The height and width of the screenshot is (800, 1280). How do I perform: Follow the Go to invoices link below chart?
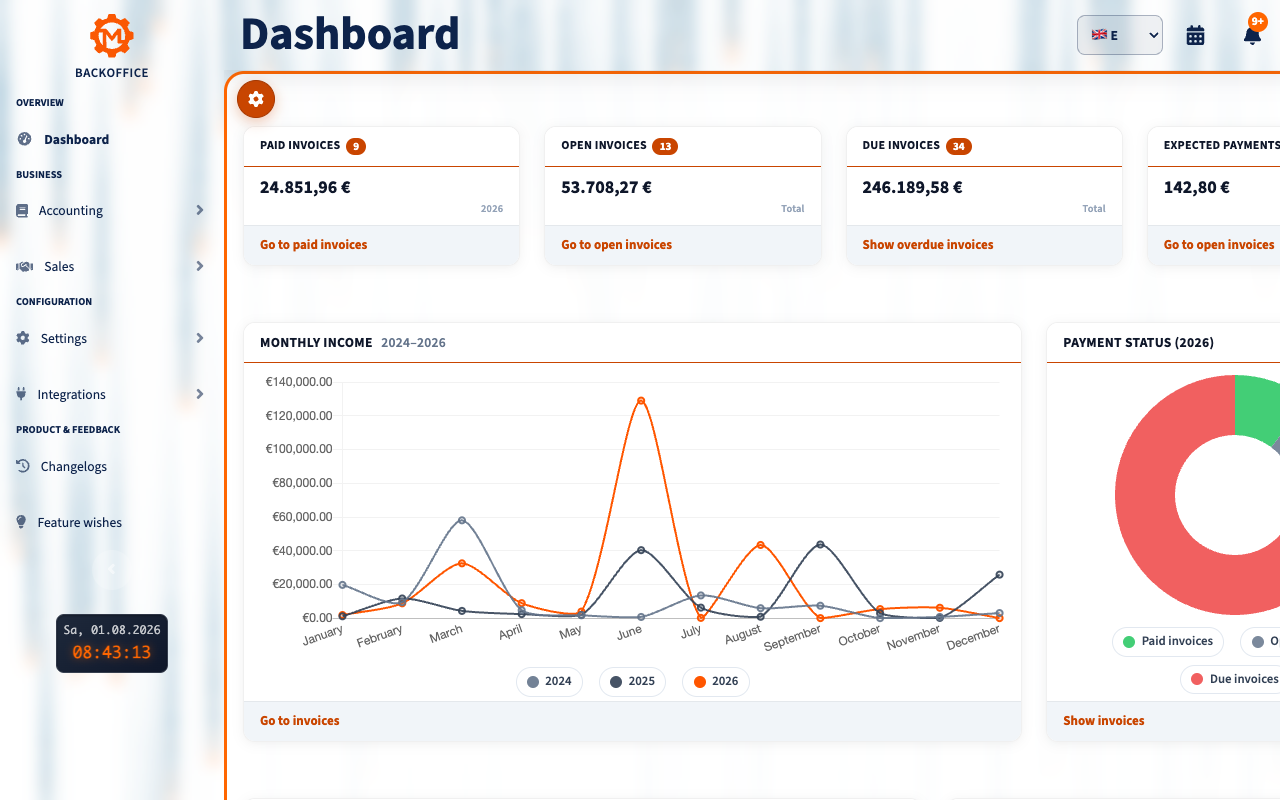(x=300, y=721)
